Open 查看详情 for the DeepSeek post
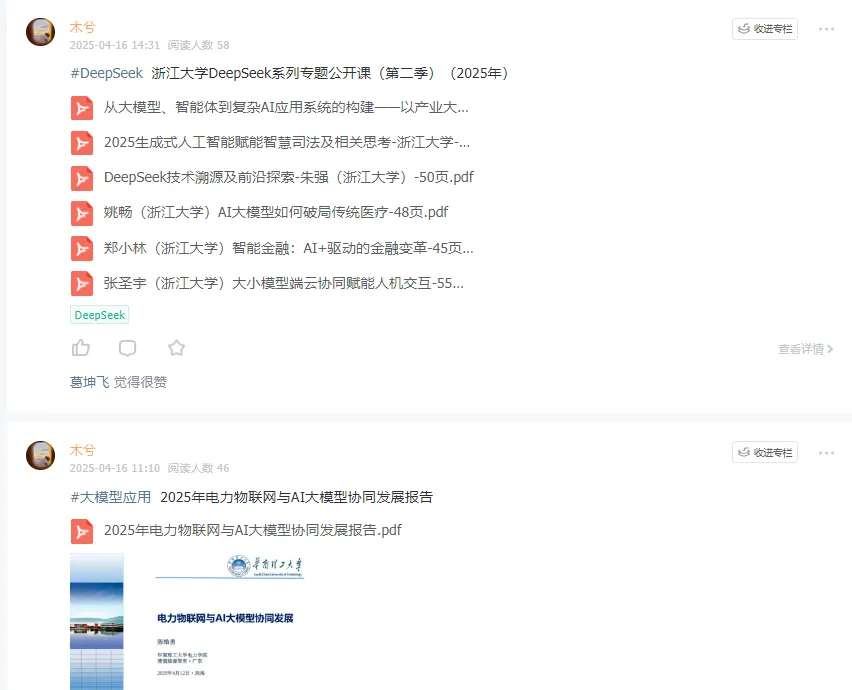Viewport: 852px width, 690px height. coord(806,349)
